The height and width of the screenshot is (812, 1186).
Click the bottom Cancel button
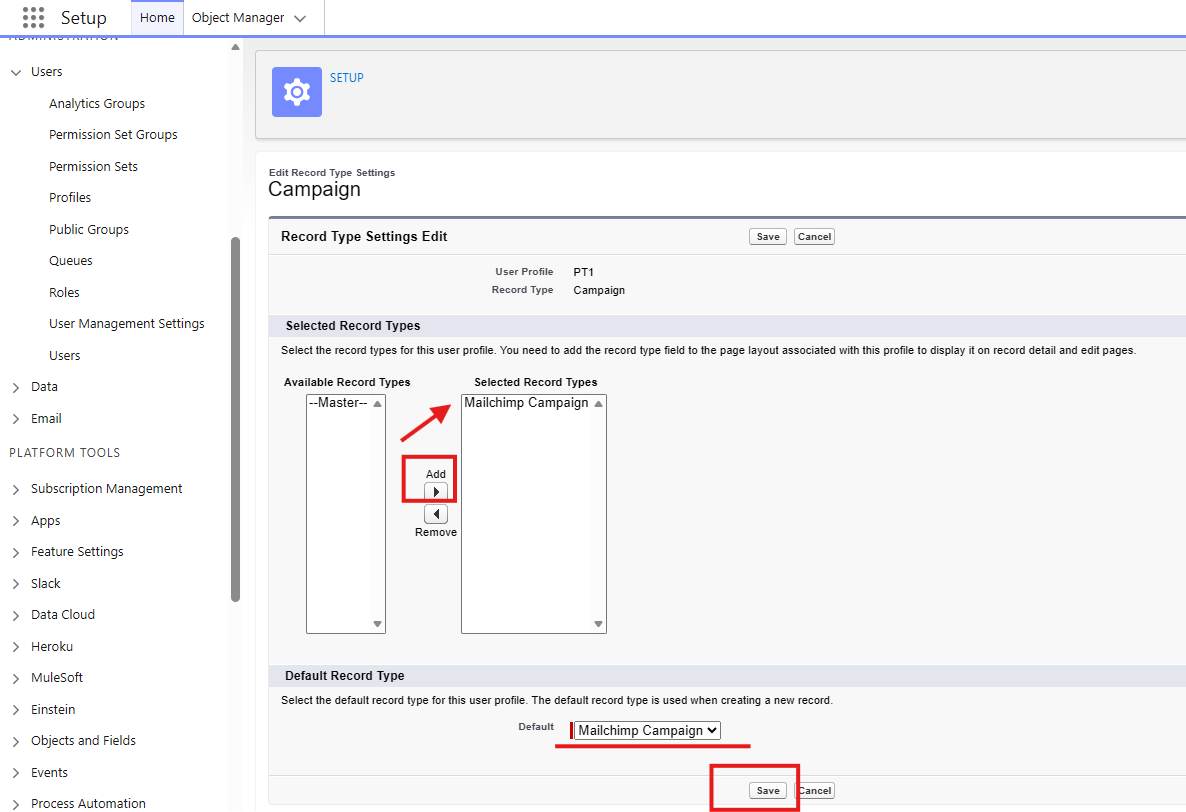click(815, 791)
